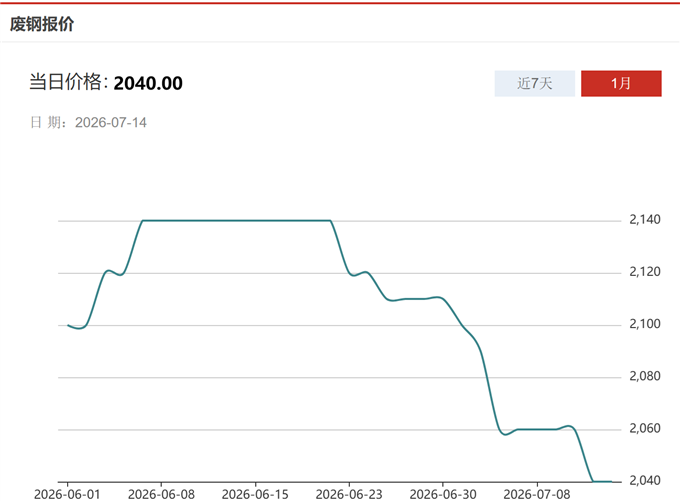Select the 近7天 range tab

535,83
